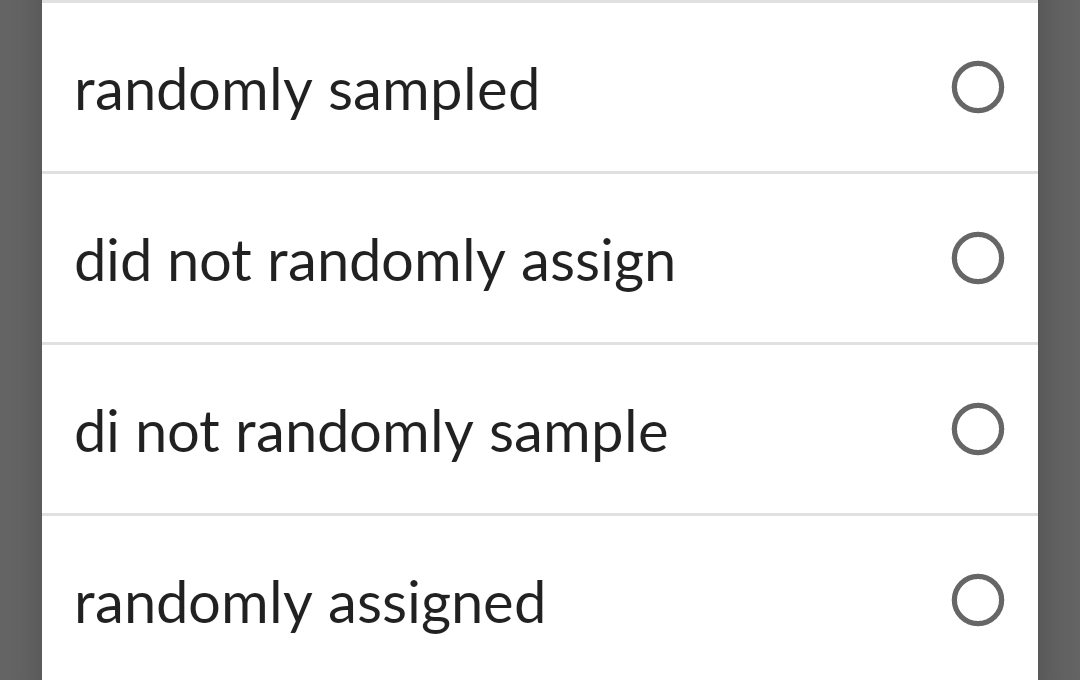Select the 'randomly sampled' radio button
This screenshot has width=1080, height=680.
977,87
